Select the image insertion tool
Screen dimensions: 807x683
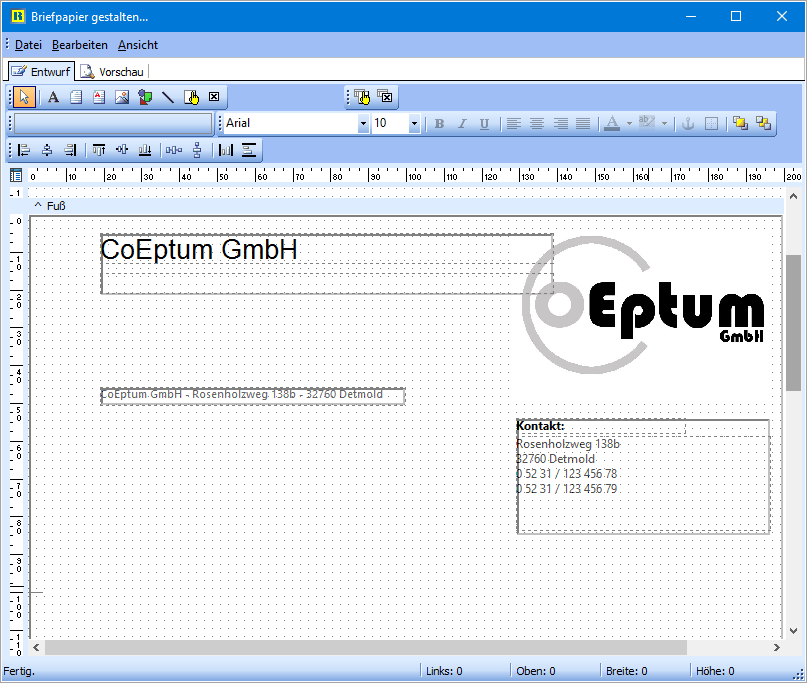pyautogui.click(x=121, y=97)
